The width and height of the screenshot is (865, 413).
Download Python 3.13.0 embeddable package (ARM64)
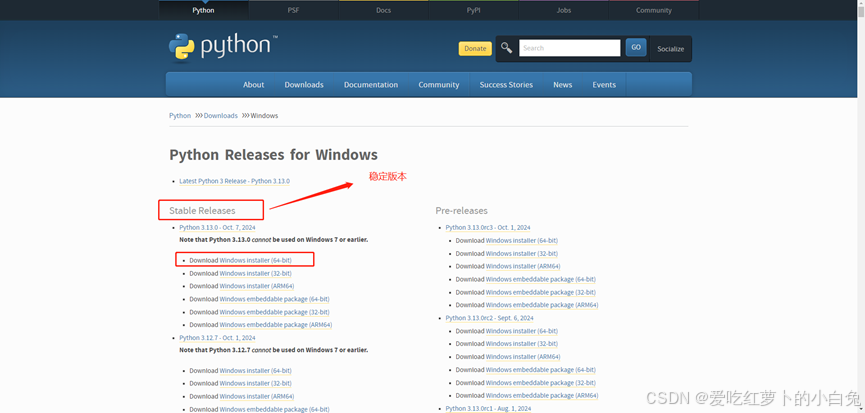point(276,325)
